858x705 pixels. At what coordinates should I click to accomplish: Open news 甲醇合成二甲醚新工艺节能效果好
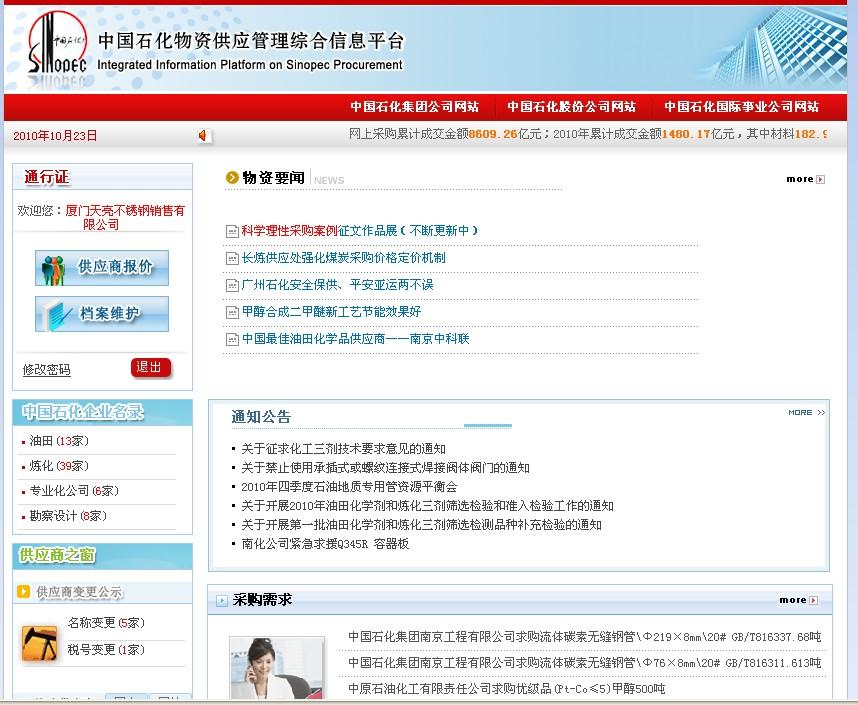click(332, 311)
